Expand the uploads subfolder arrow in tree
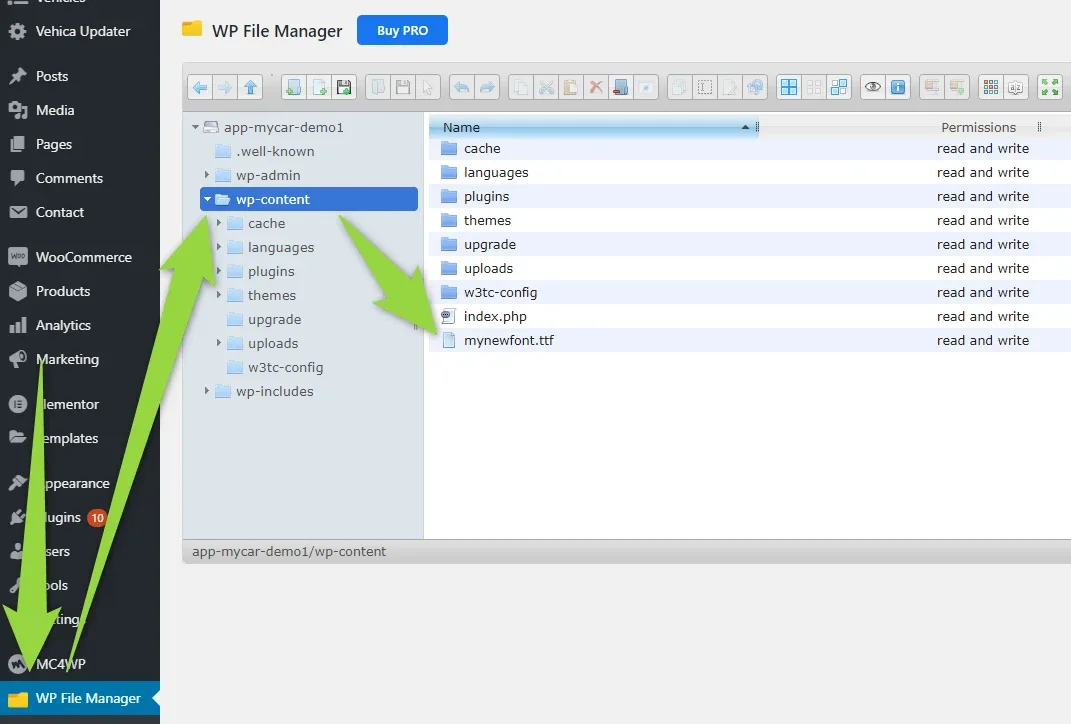Viewport: 1071px width, 724px height. (x=219, y=342)
